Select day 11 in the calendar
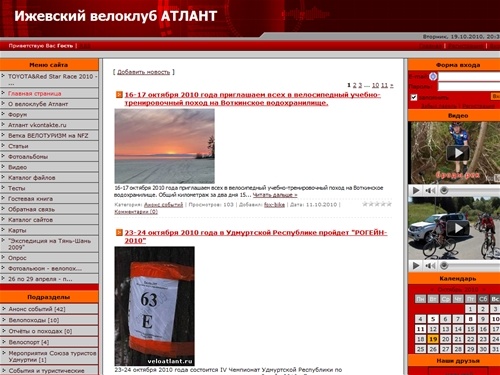500x375 pixels. (x=420, y=329)
